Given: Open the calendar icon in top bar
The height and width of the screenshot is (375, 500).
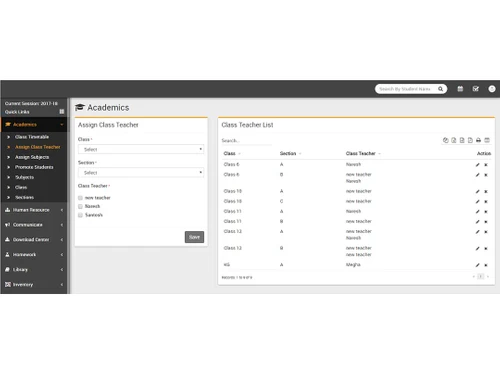Looking at the screenshot, I should tap(460, 89).
